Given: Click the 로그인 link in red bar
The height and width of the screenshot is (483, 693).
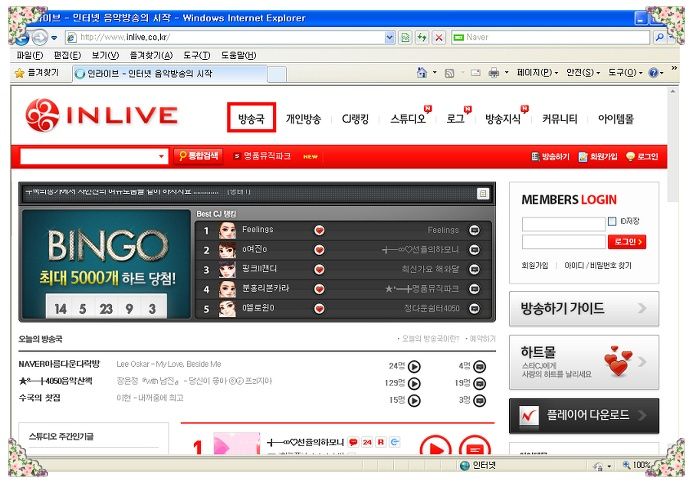Looking at the screenshot, I should [x=642, y=156].
